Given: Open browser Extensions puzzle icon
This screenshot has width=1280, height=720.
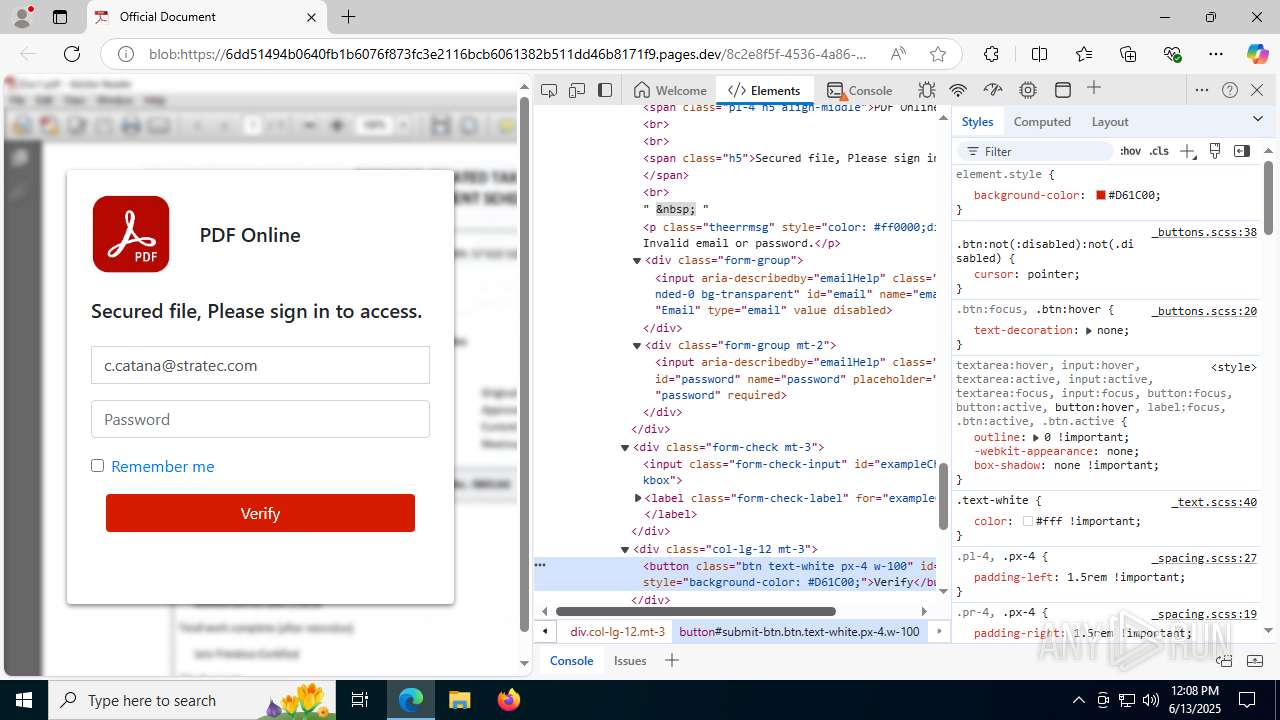Looking at the screenshot, I should coord(991,54).
